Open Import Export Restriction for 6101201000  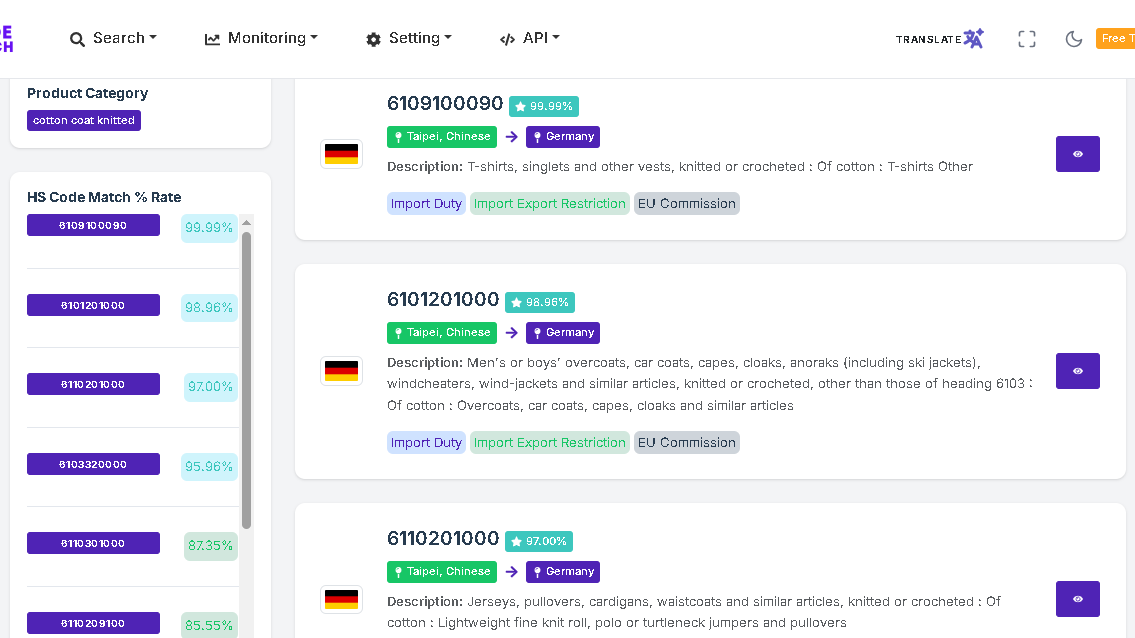pos(549,443)
